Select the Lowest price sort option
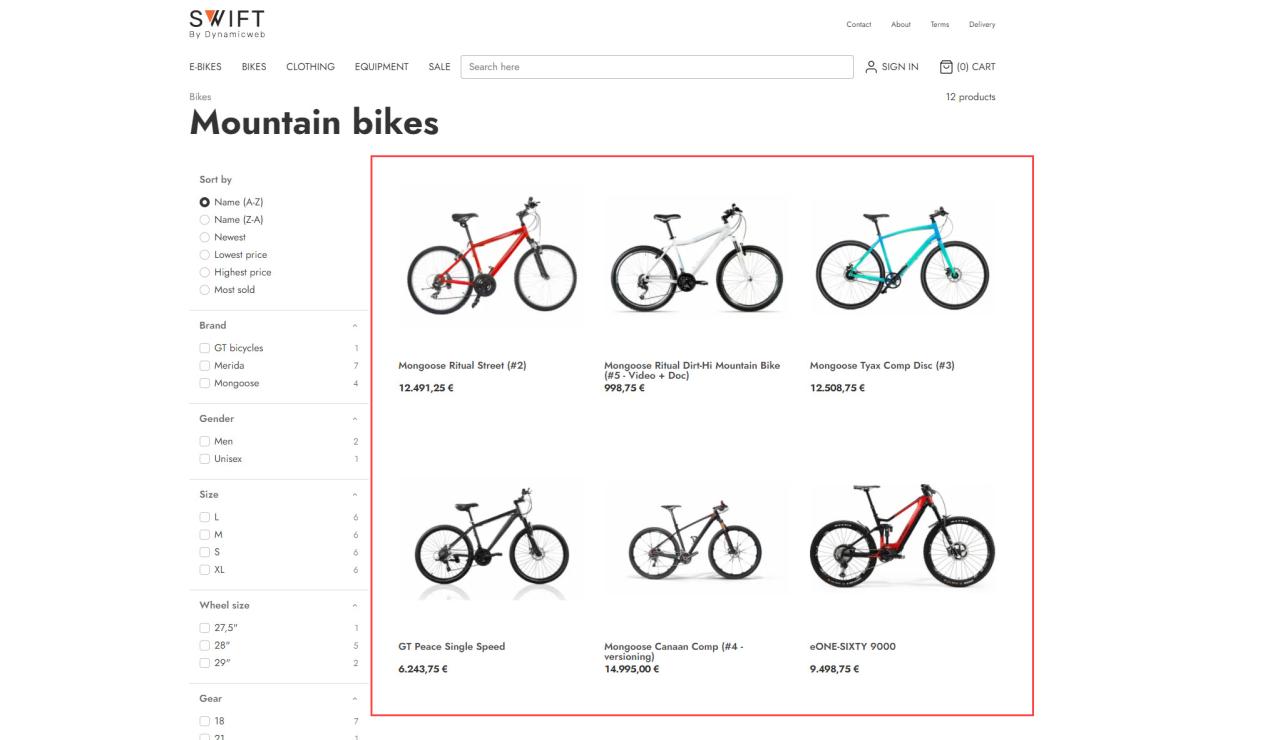The image size is (1280, 740). (x=205, y=255)
